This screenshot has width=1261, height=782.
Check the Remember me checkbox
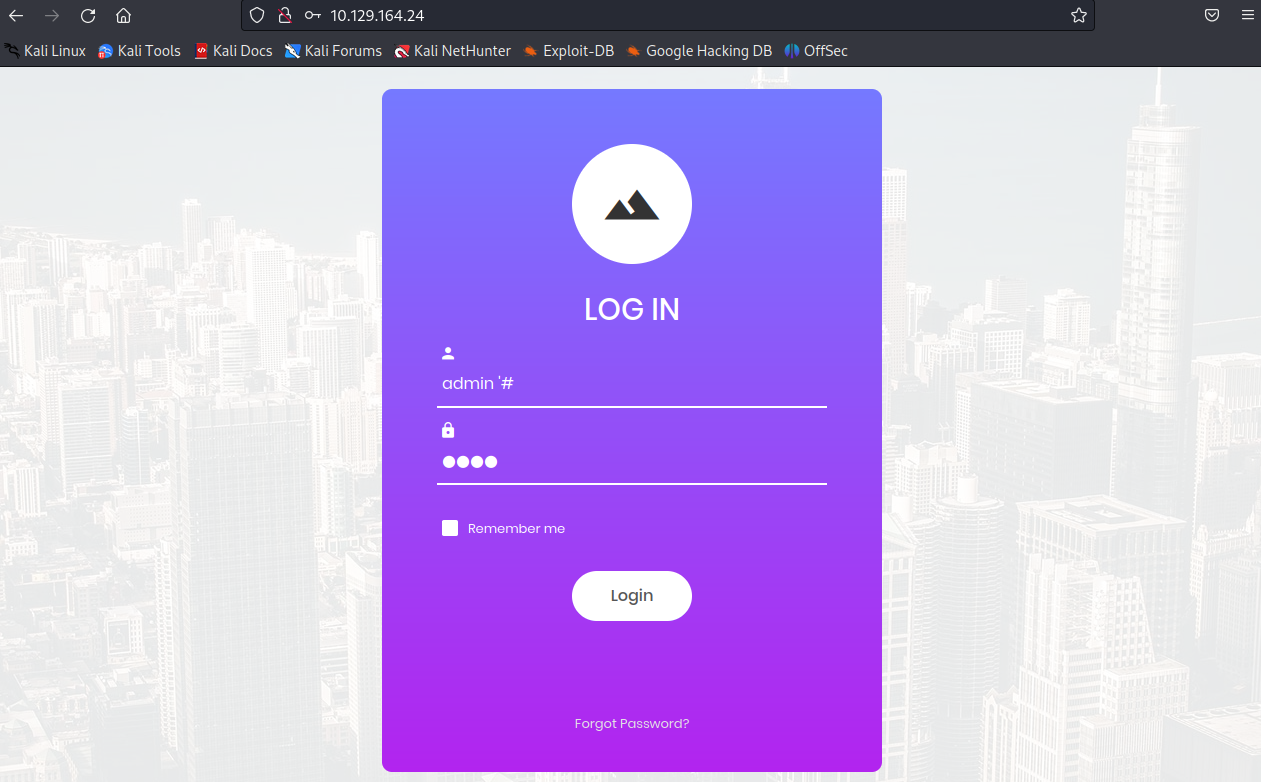click(450, 528)
